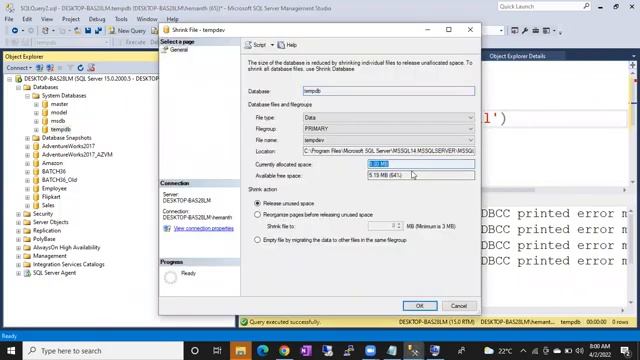Click the Help button in Shrink File dialog
Image resolution: width=640 pixels, height=360 pixels.
click(x=287, y=45)
